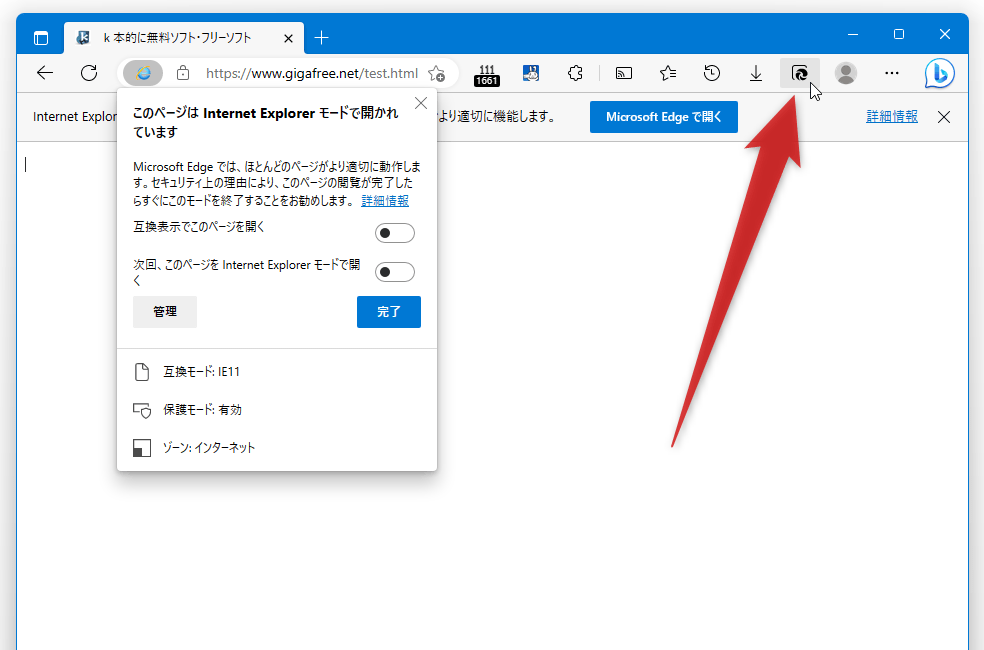Image resolution: width=984 pixels, height=650 pixels.
Task: Click the 互換モード: IE11 row
Action: (x=277, y=372)
